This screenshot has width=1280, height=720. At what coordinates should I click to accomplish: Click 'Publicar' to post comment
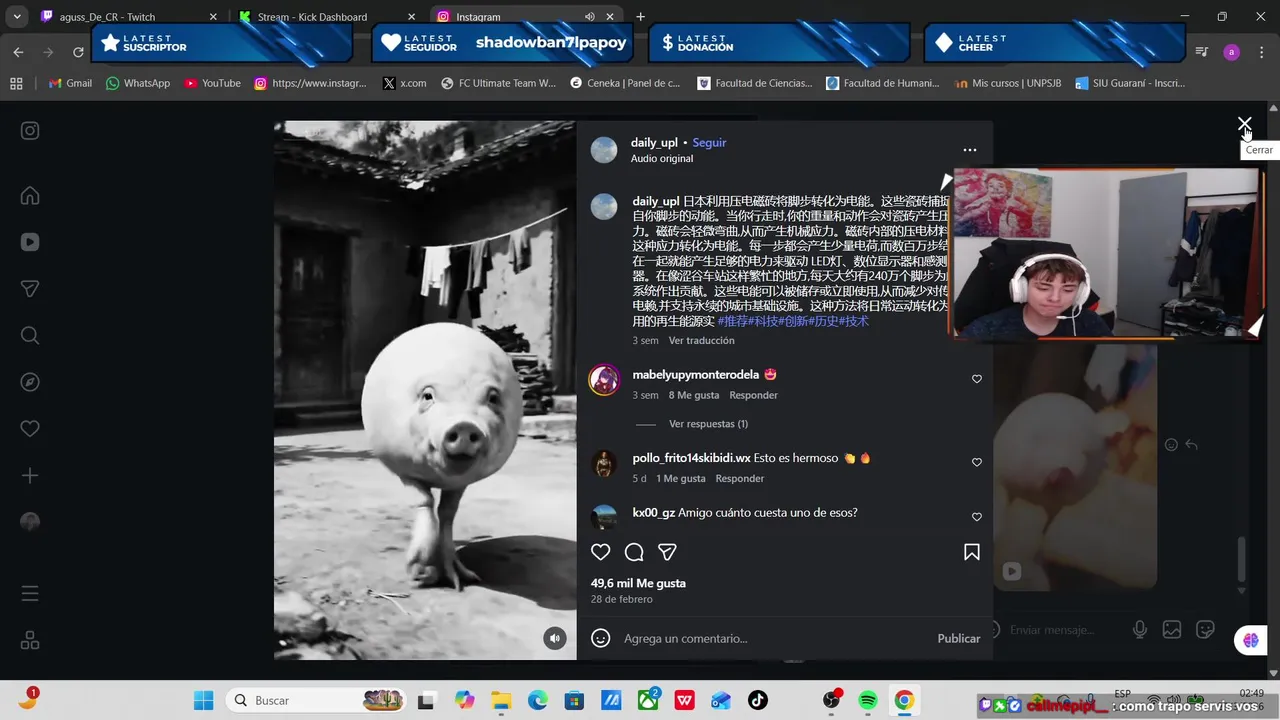pos(958,638)
